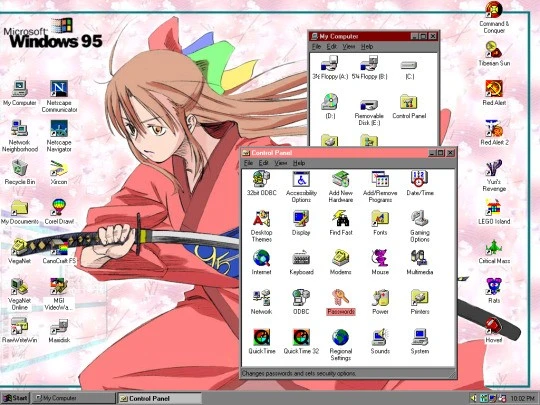Open the File menu in Control Panel
Viewport: 540px width, 405px height.
click(248, 163)
